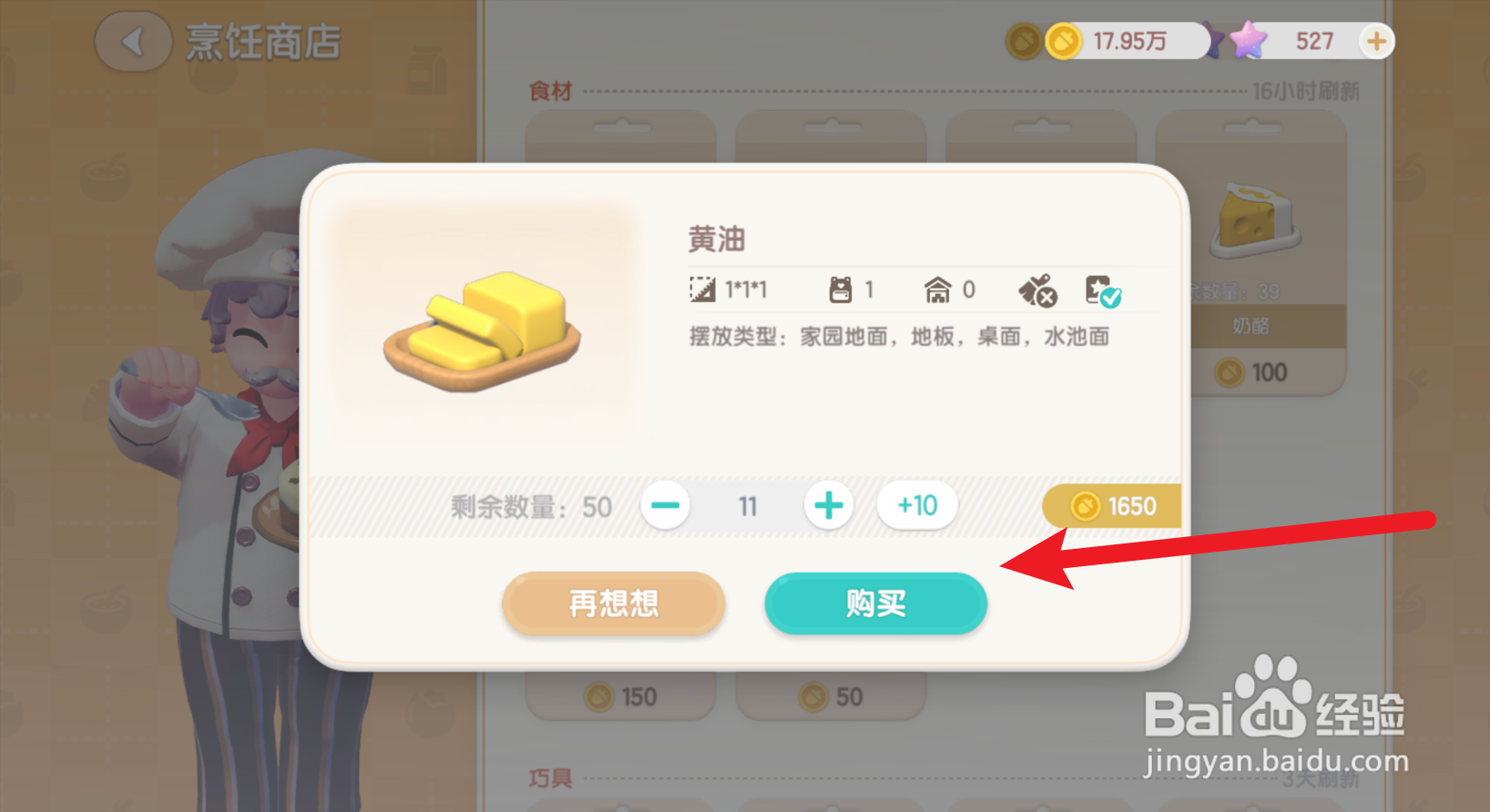Click the 1650 coin total price tag
Image resolution: width=1490 pixels, height=812 pixels.
1112,506
